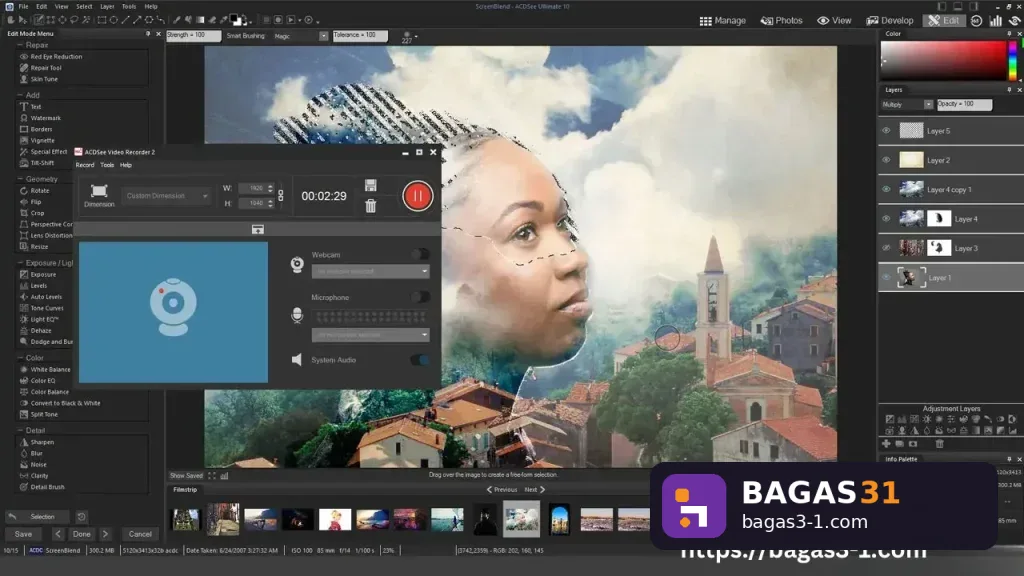
Task: Collapse the recorder settings panel
Action: tap(258, 229)
